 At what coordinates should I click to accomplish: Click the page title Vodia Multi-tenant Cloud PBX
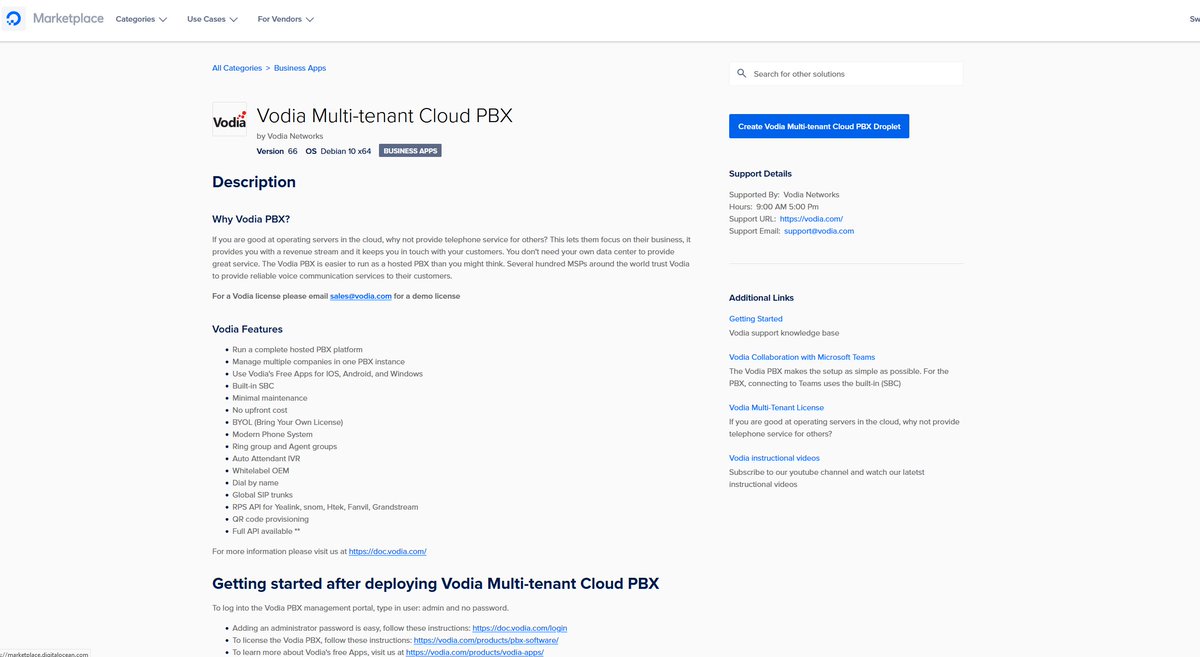(385, 115)
